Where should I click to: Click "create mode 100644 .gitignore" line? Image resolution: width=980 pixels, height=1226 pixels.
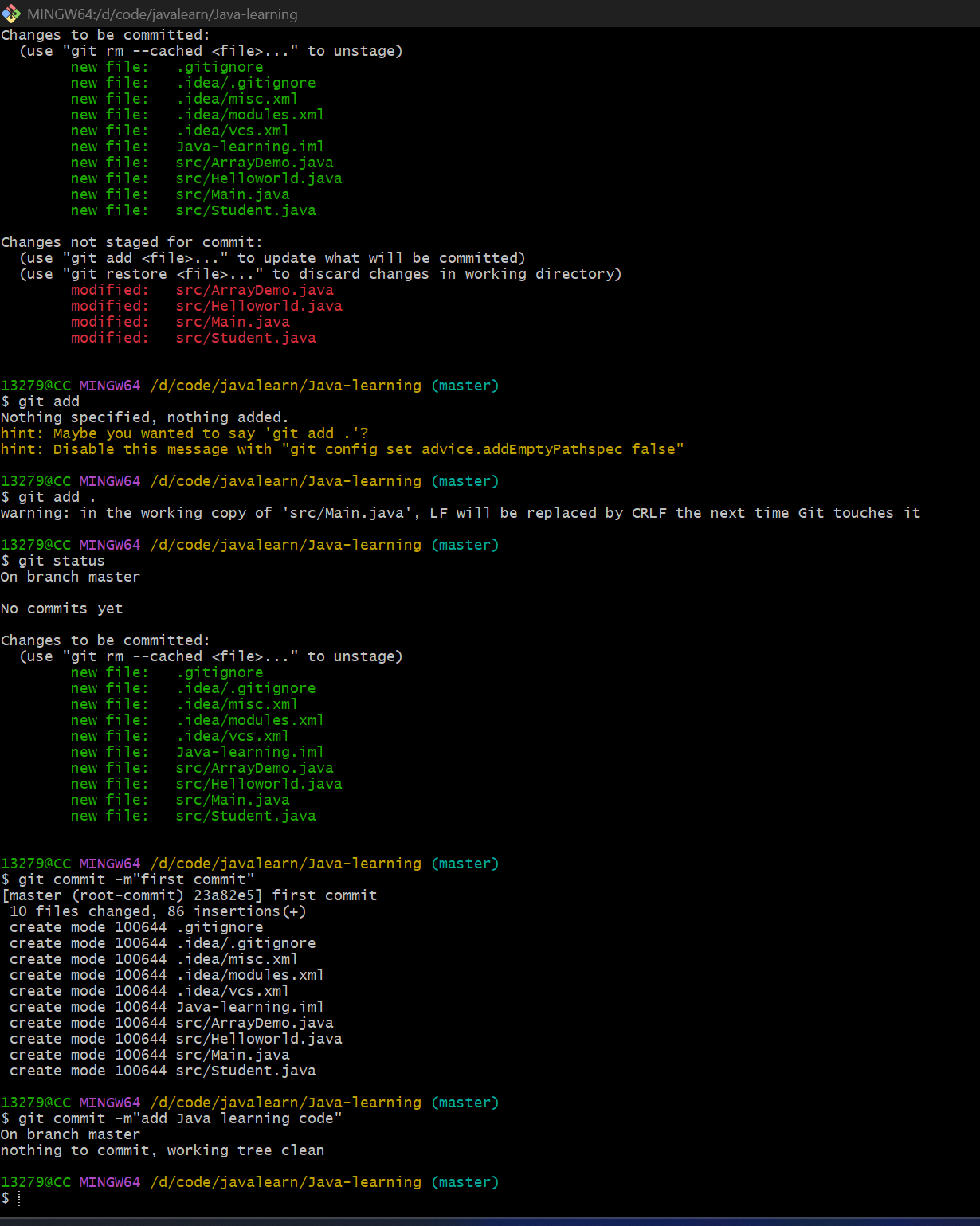coord(136,927)
